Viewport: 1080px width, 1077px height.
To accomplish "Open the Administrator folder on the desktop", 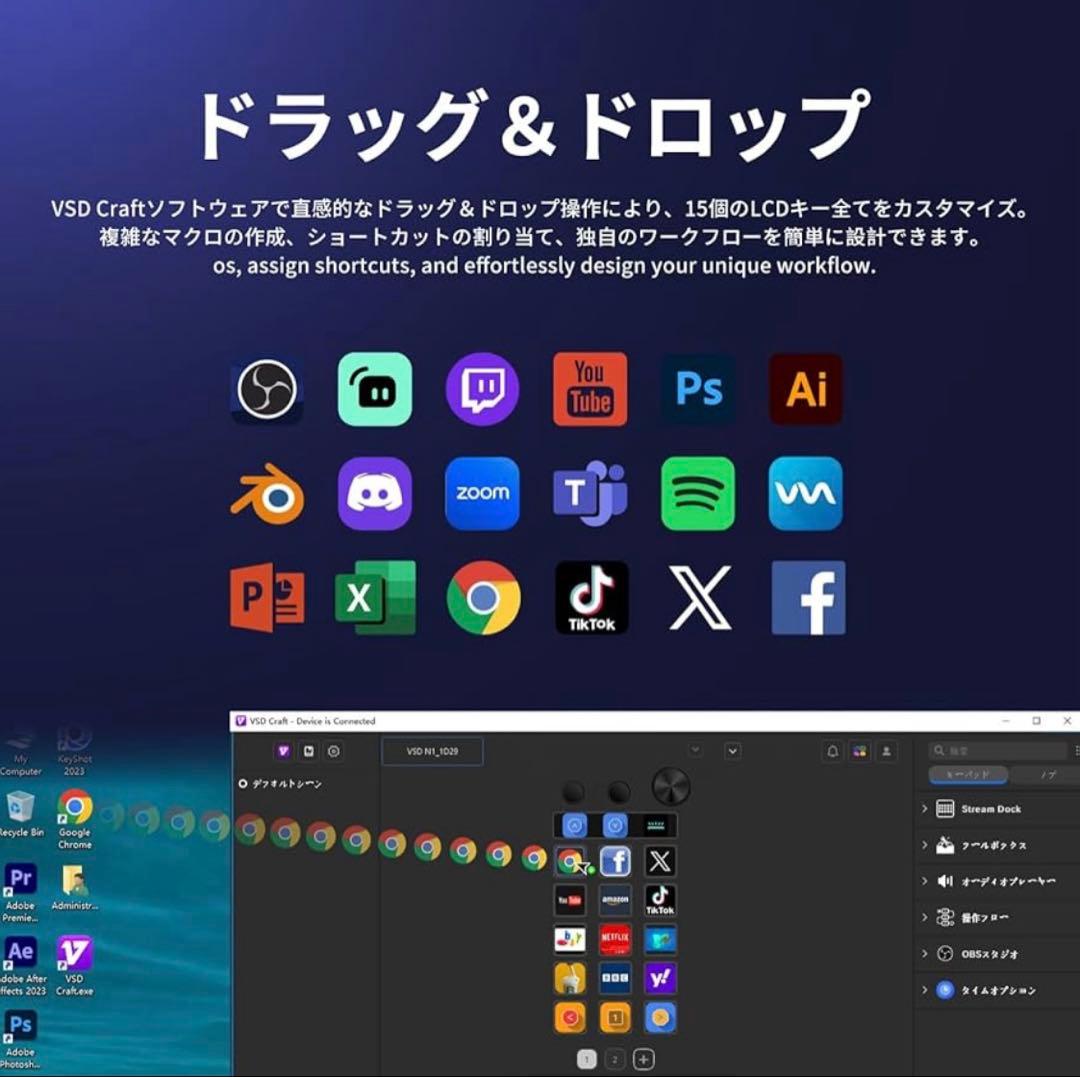I will (x=74, y=888).
